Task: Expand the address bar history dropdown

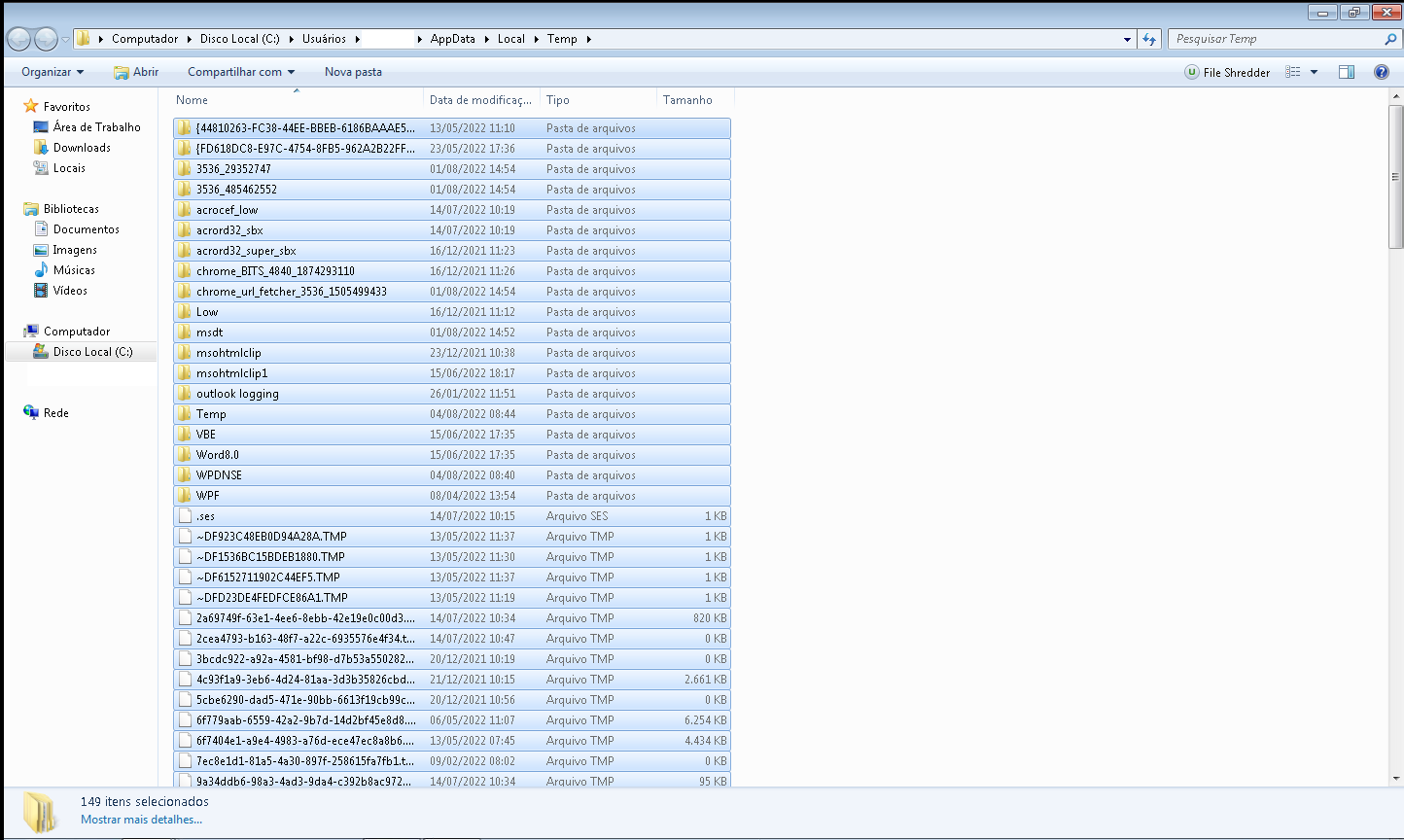Action: tap(1127, 39)
